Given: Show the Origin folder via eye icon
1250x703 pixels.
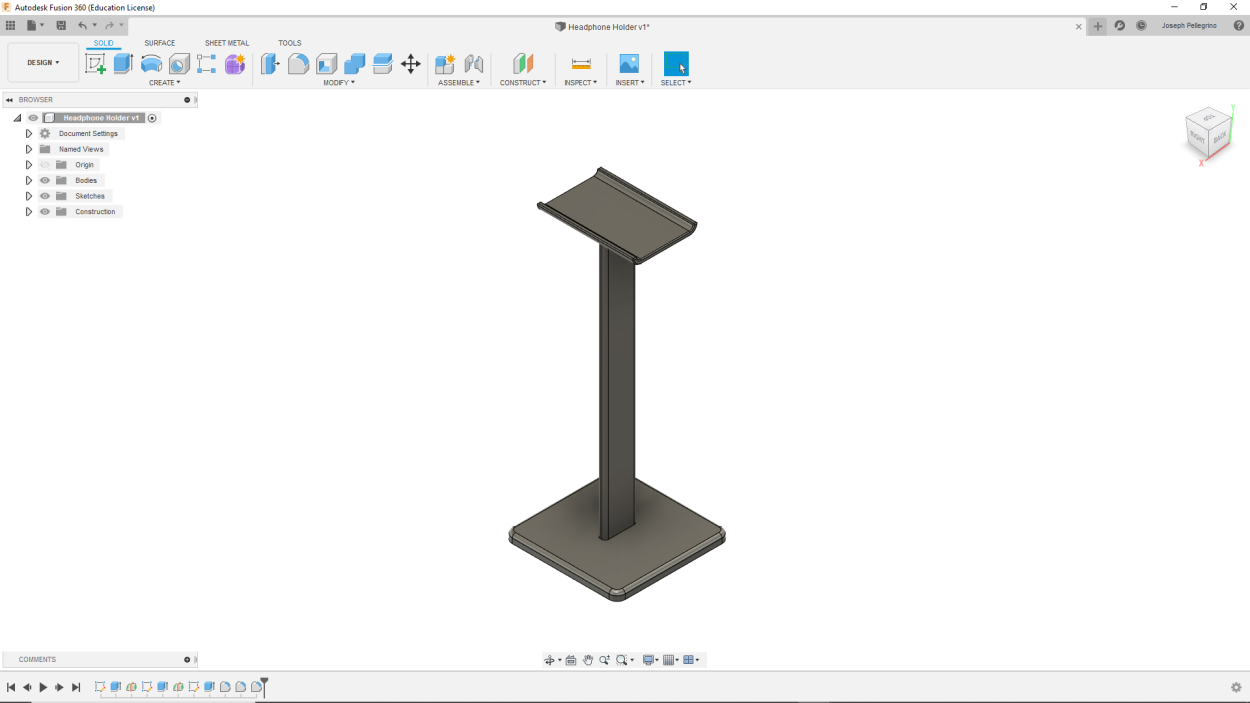Looking at the screenshot, I should click(x=45, y=165).
